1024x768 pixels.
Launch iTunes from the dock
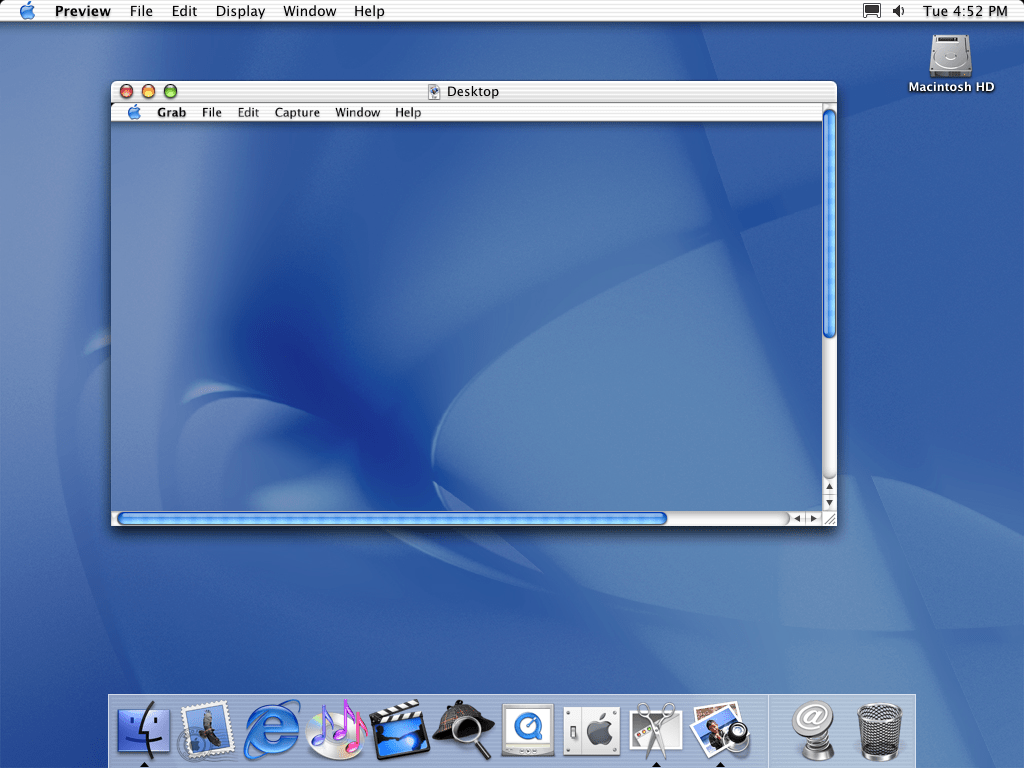[x=336, y=729]
